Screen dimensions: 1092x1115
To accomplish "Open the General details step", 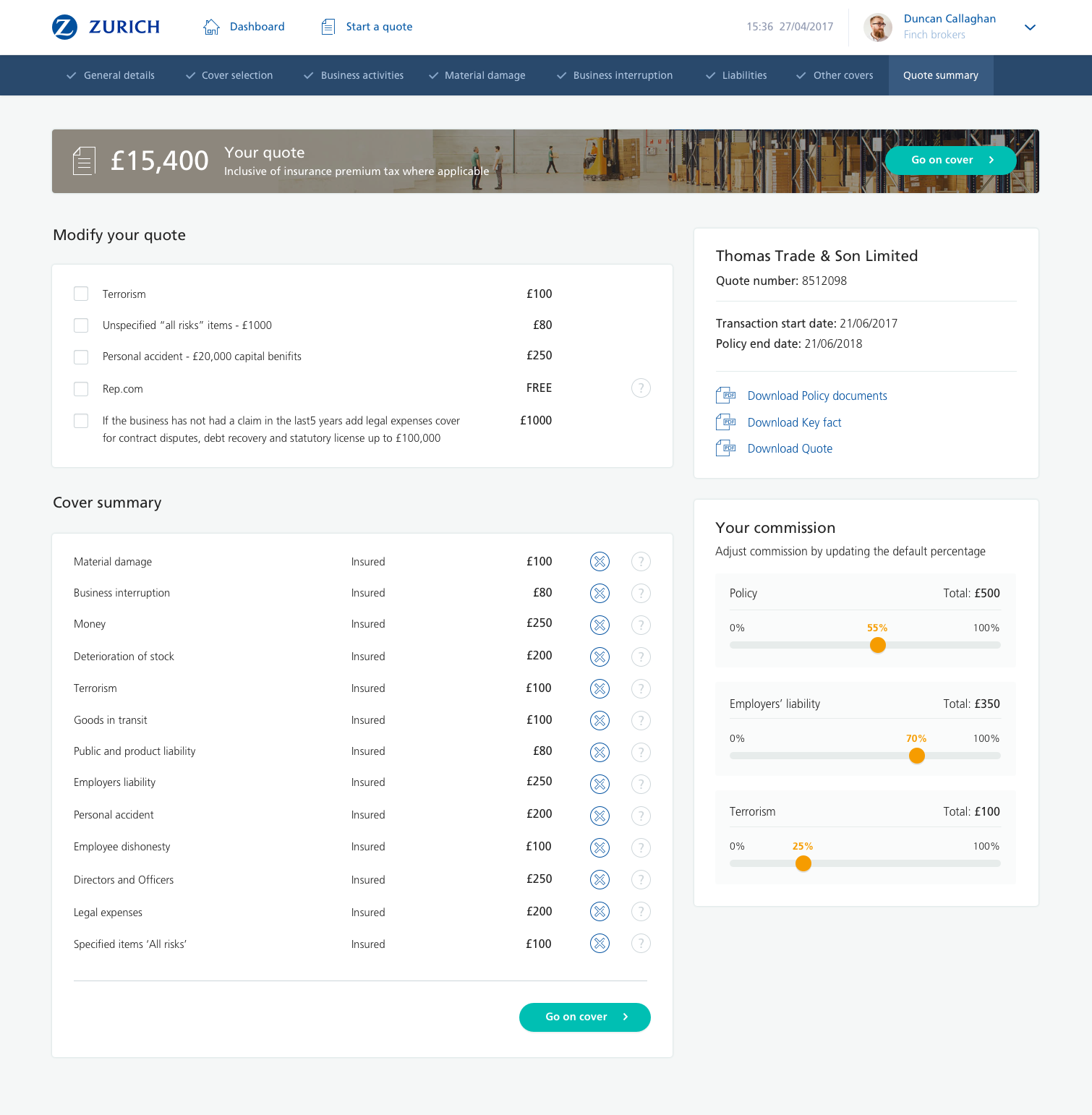I will click(x=111, y=75).
